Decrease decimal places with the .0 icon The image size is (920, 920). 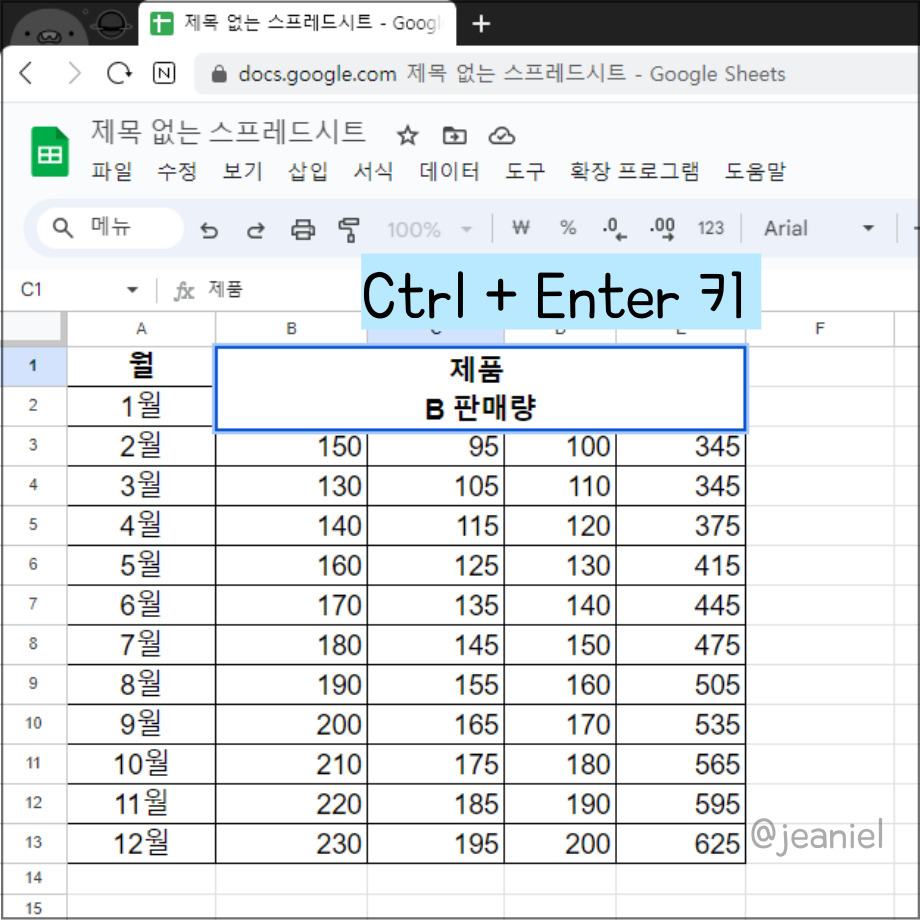613,229
